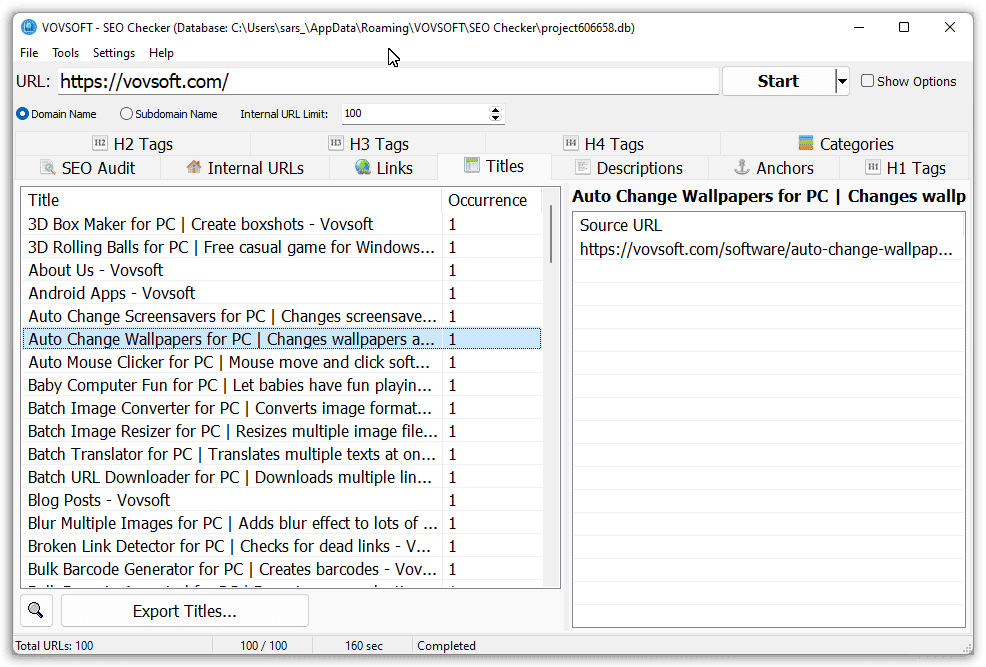Select the 'Blur Multiple Images for PC' row

point(282,524)
